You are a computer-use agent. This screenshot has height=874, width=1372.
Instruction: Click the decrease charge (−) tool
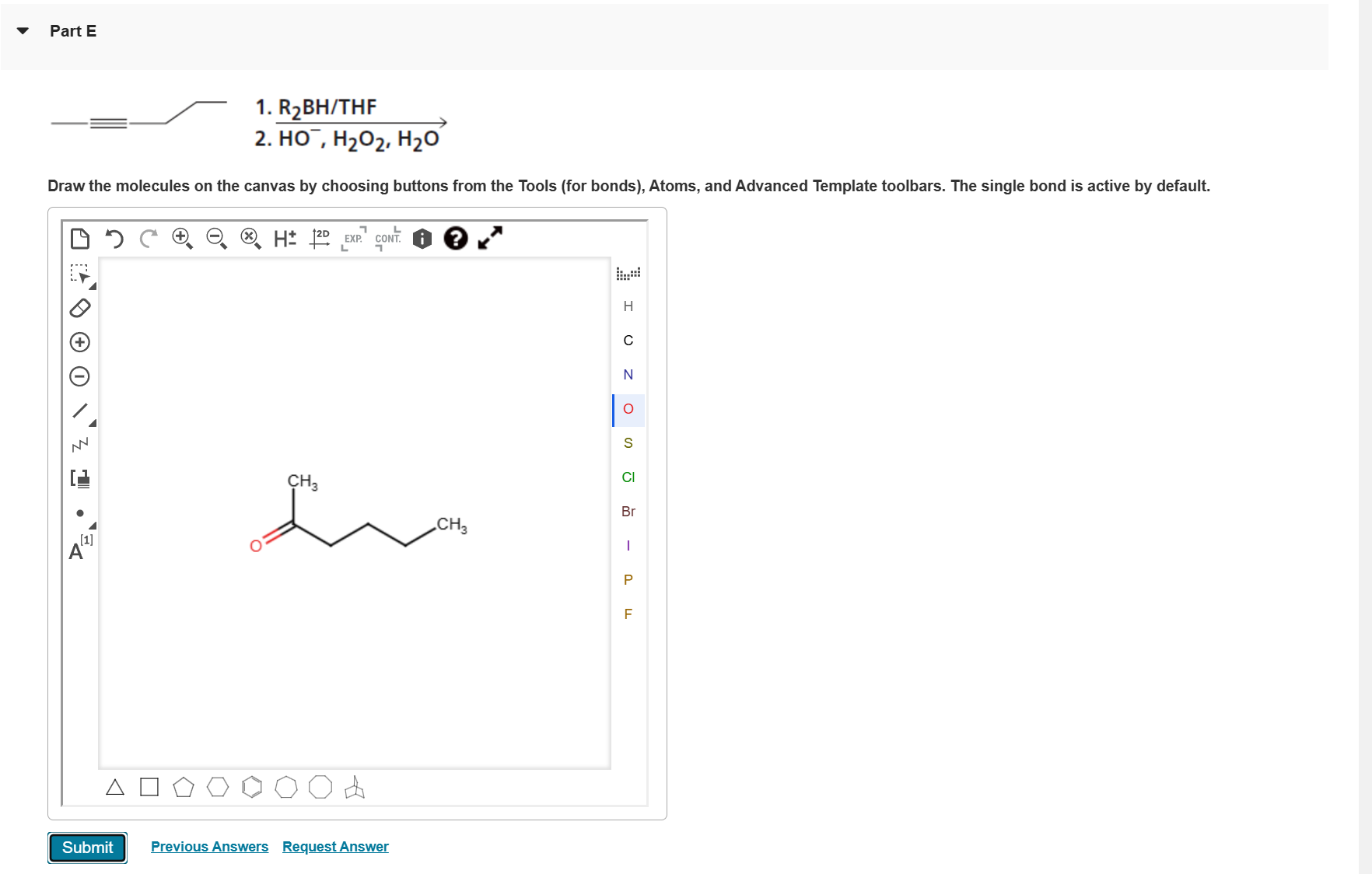[80, 376]
